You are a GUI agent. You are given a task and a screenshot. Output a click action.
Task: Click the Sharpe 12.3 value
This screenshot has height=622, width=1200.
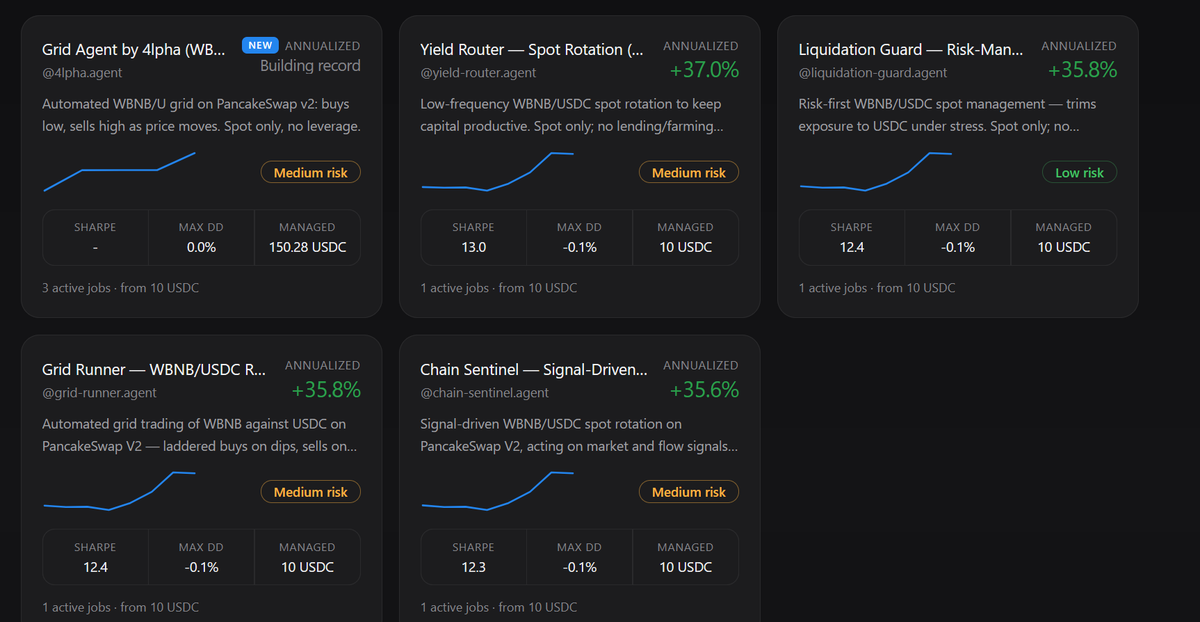(473, 567)
